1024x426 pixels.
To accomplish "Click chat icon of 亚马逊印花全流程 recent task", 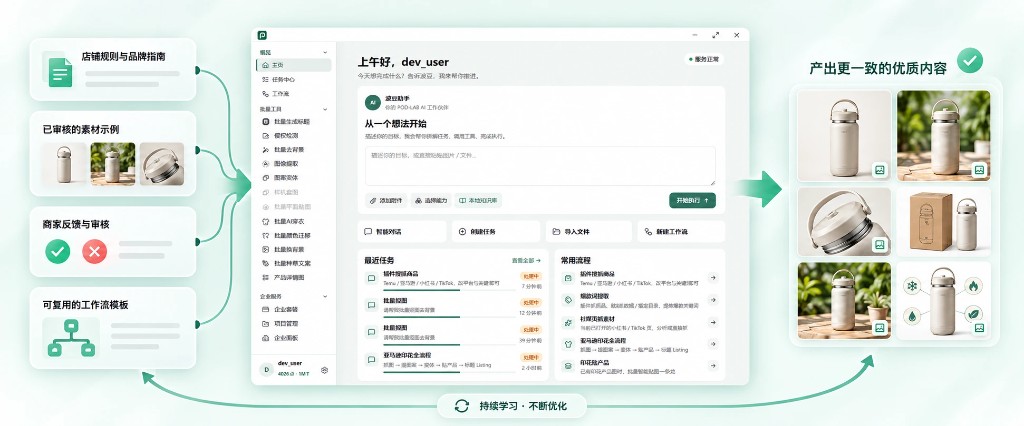I will click(x=372, y=361).
